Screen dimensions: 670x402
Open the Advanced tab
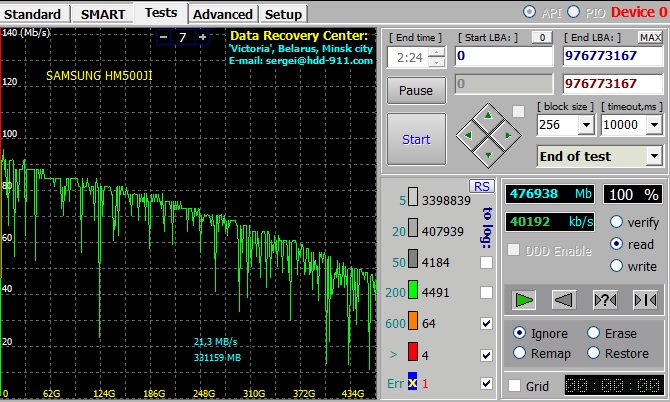[222, 14]
